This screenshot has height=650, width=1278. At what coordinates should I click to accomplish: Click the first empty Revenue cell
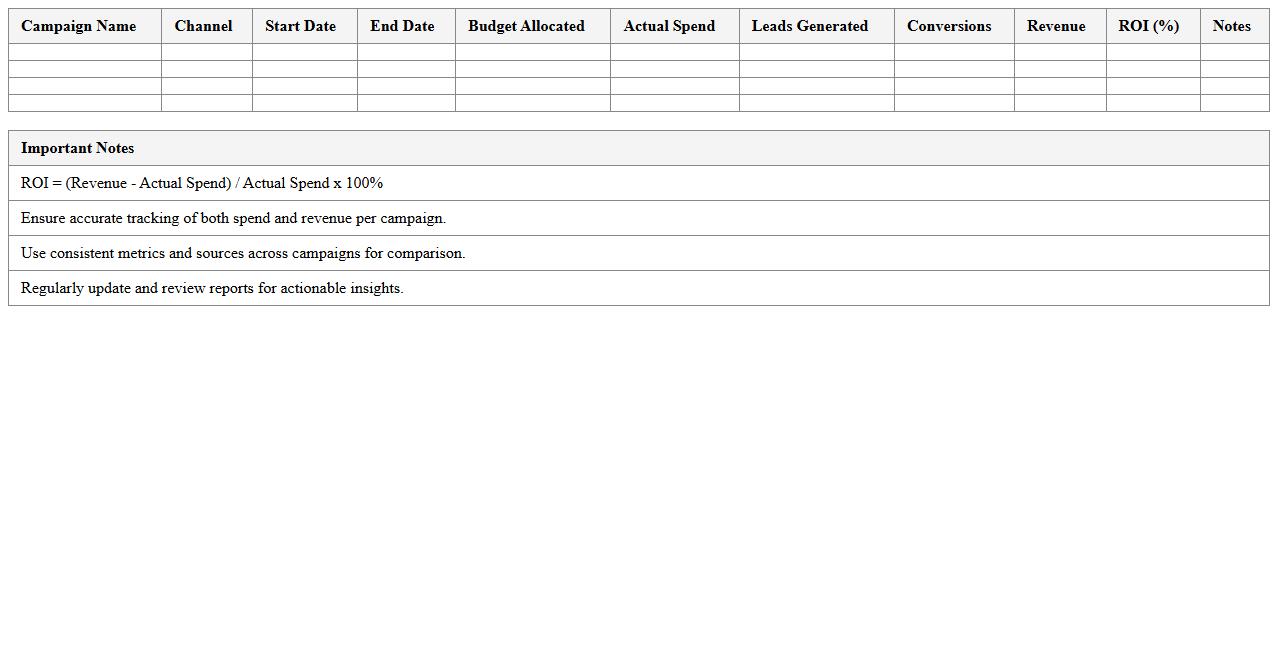point(1056,52)
